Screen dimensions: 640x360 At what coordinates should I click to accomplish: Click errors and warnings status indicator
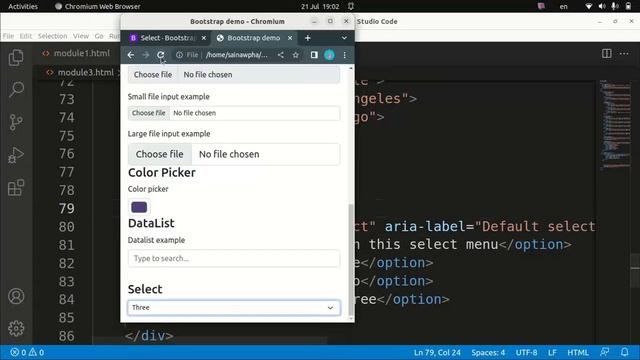coord(27,352)
